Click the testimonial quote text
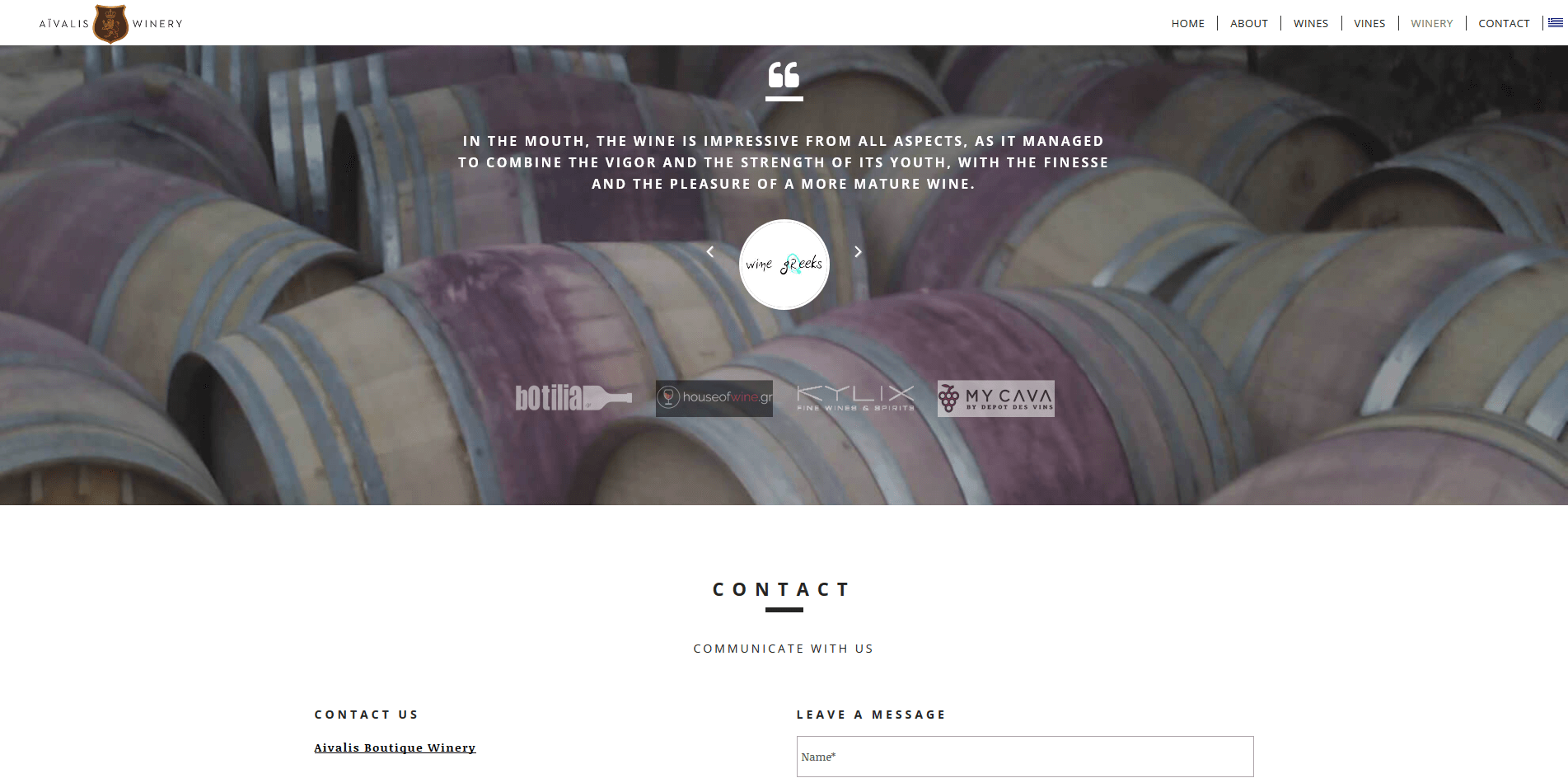Screen dimensions: 1568x778 point(784,162)
